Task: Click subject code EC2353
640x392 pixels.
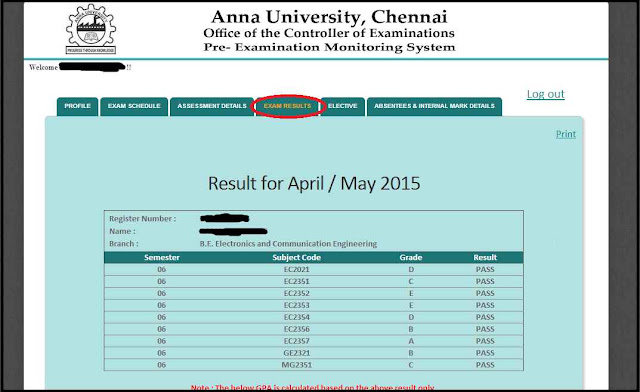Action: [x=297, y=305]
